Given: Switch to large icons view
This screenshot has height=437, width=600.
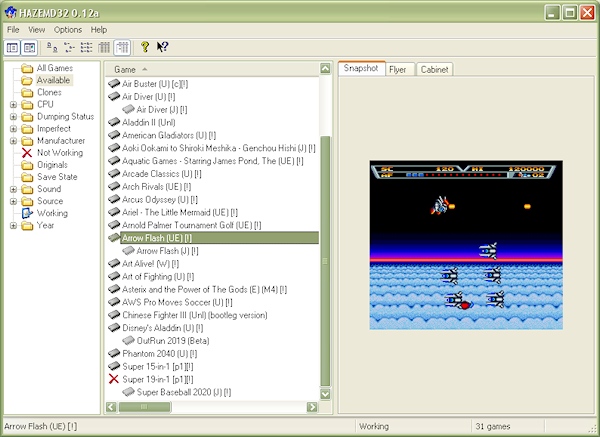Looking at the screenshot, I should (52, 47).
